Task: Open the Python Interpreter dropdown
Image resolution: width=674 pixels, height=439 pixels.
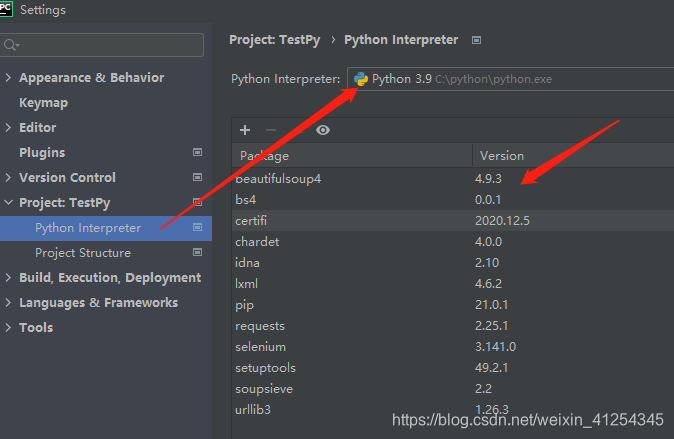Action: [510, 79]
